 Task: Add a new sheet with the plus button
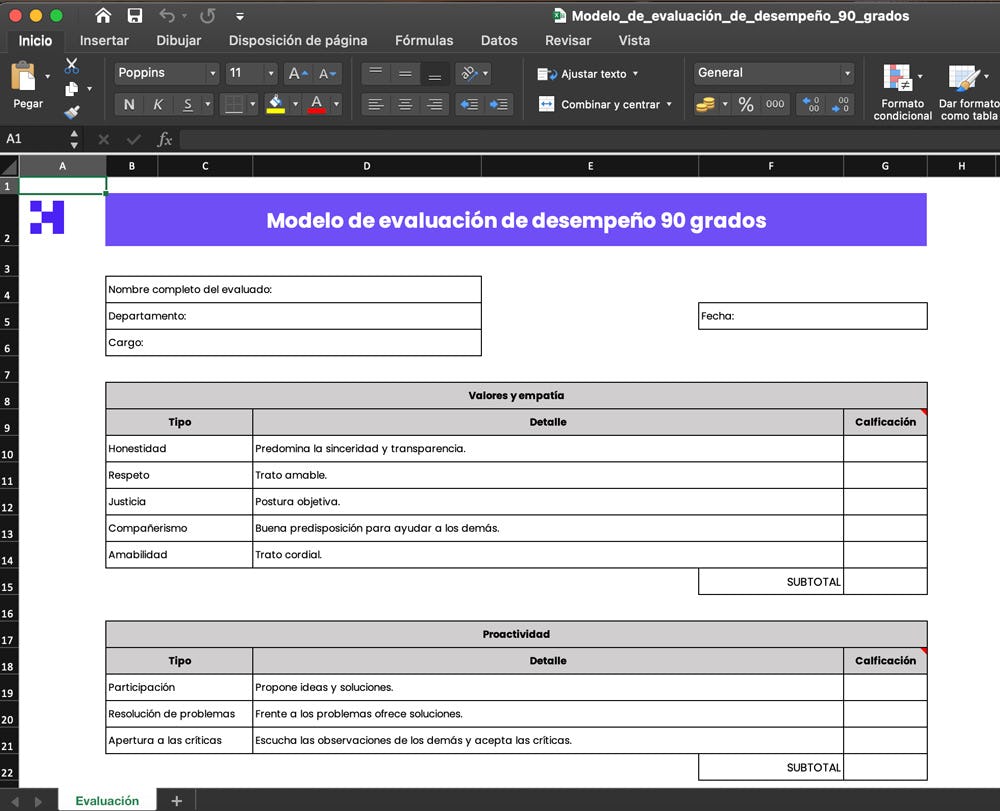tap(176, 800)
